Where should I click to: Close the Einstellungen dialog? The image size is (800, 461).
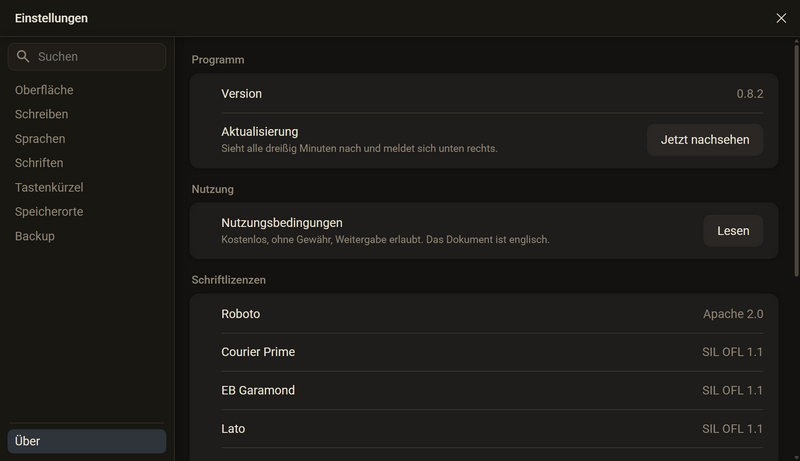(x=781, y=18)
